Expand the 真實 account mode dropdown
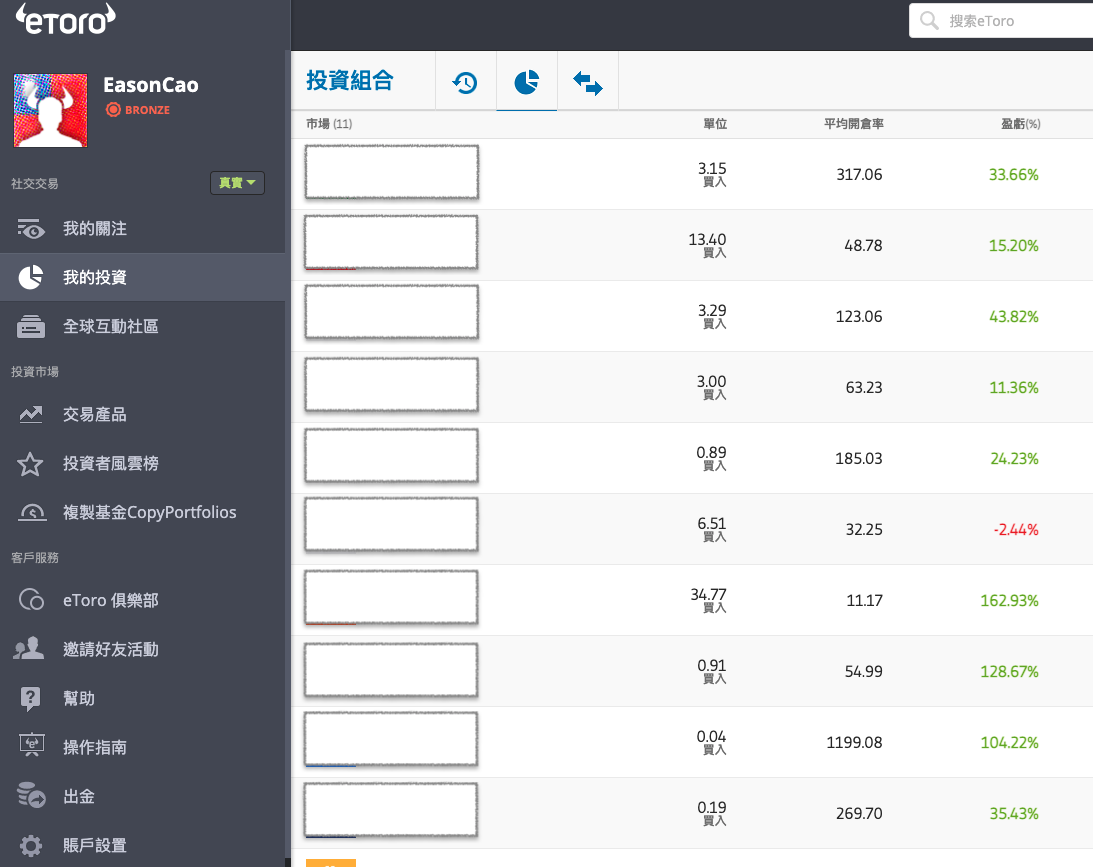 [237, 183]
